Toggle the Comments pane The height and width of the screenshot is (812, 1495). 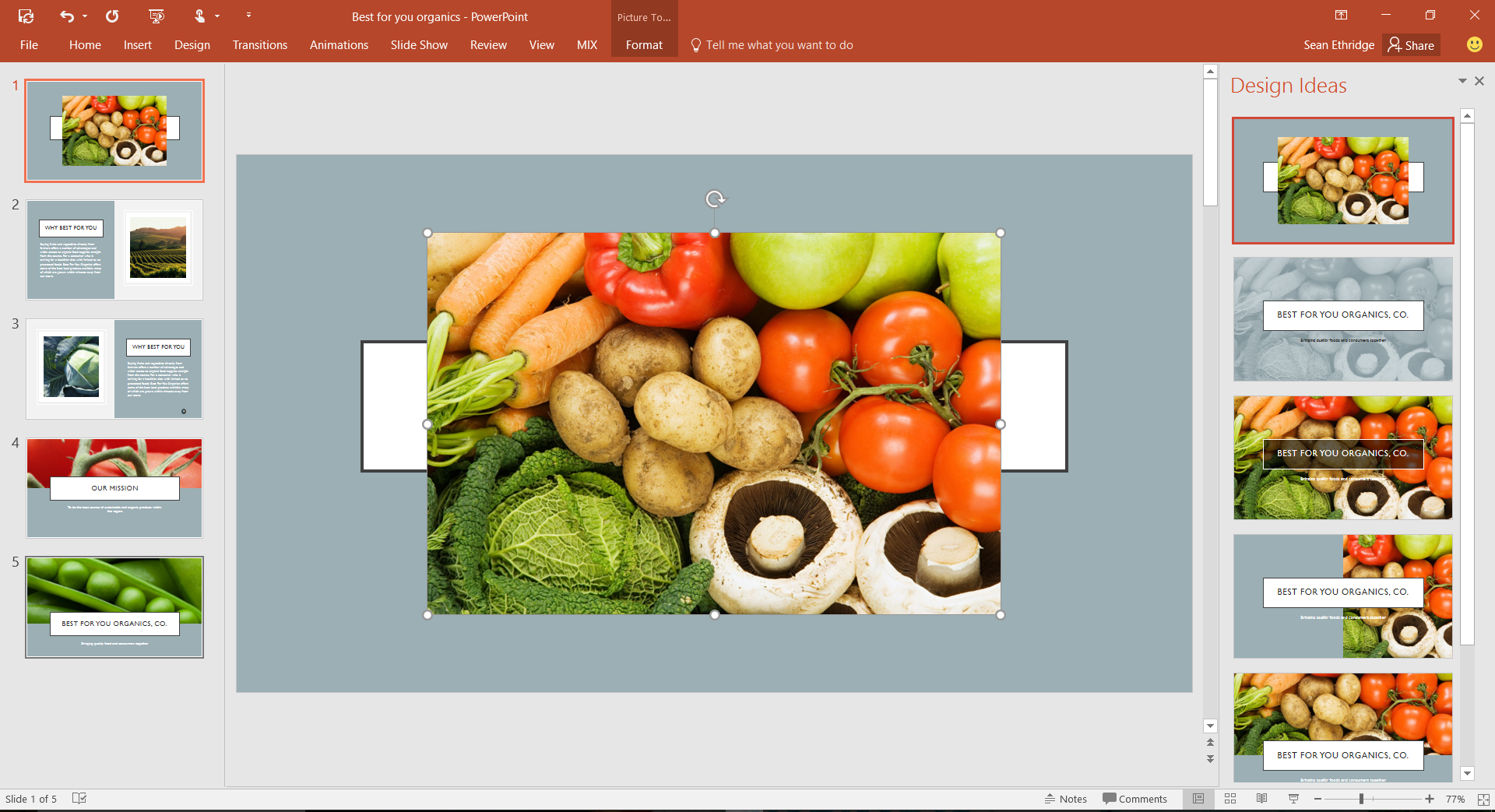1134,799
